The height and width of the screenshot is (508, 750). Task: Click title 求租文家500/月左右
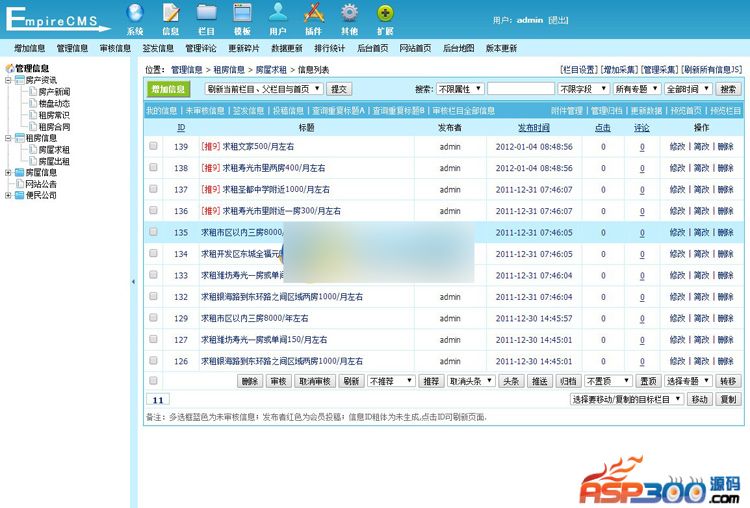[258, 146]
